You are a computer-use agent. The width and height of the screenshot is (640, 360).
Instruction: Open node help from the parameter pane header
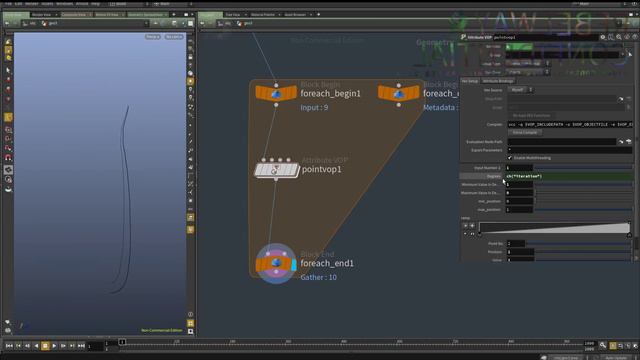(635, 37)
